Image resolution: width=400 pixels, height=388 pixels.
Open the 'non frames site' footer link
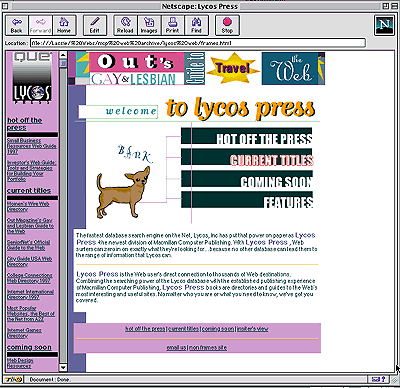(x=208, y=348)
